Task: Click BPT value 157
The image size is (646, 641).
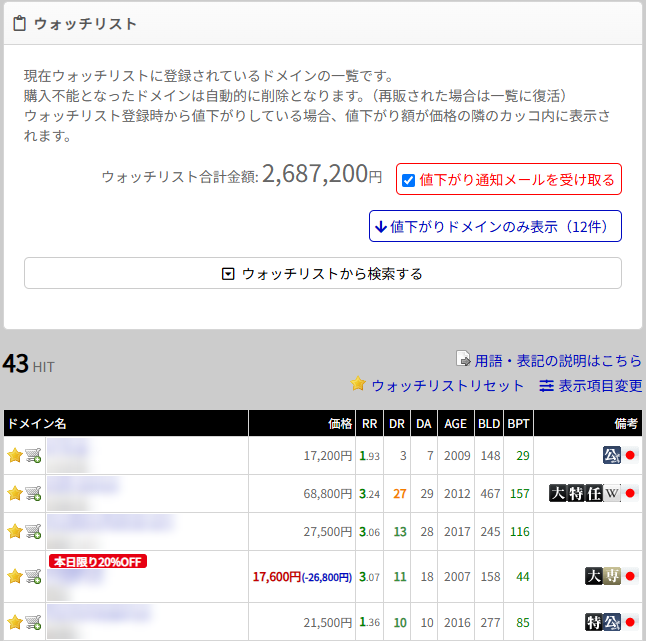Action: click(x=520, y=494)
